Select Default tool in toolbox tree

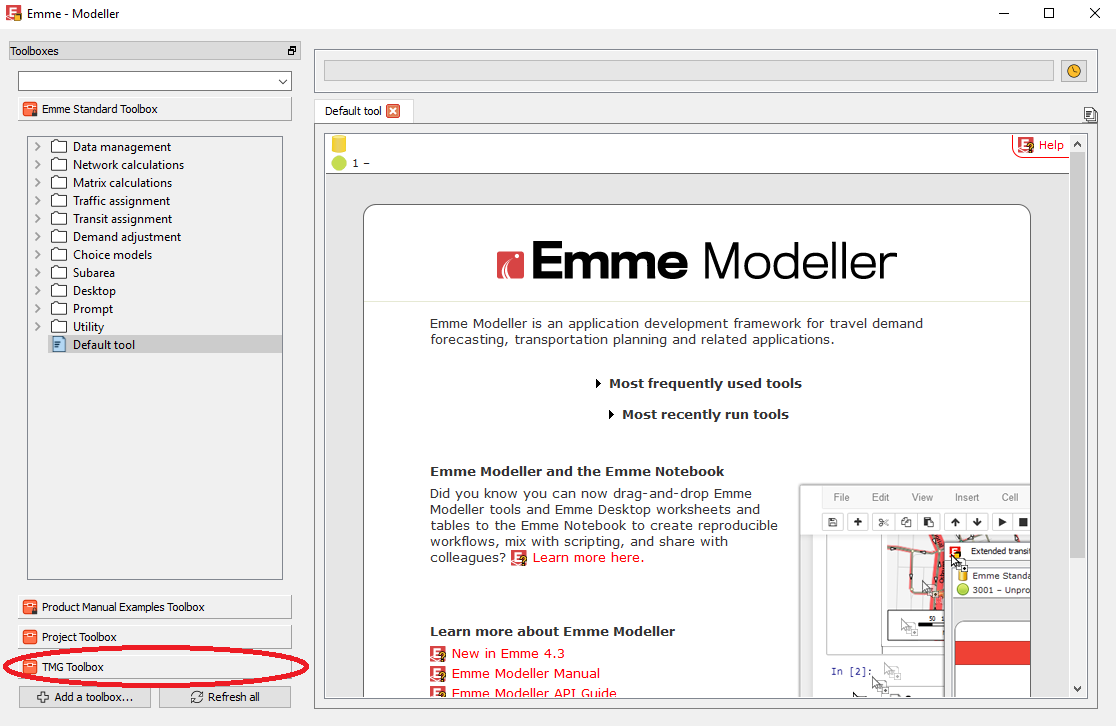pos(103,345)
